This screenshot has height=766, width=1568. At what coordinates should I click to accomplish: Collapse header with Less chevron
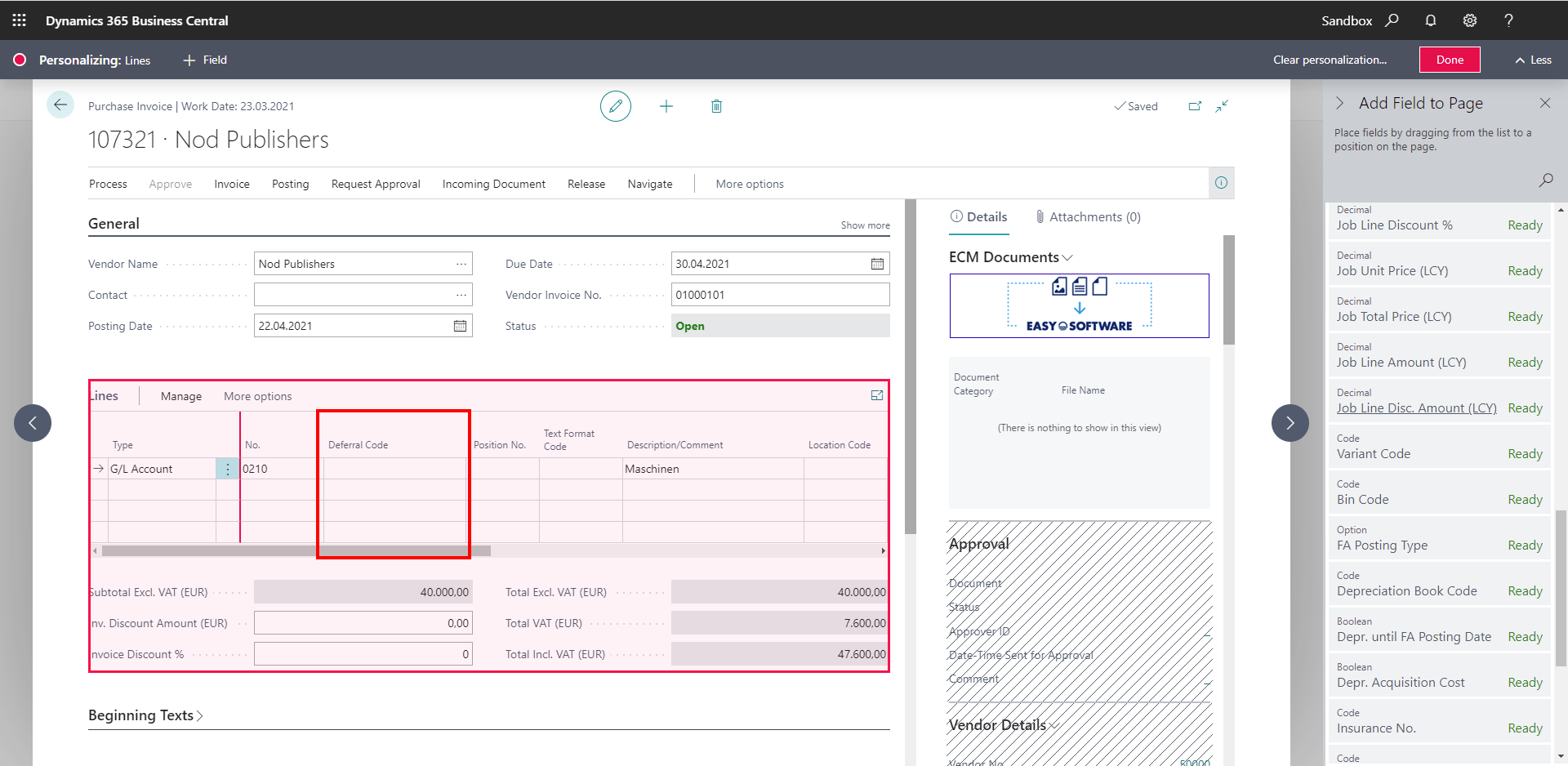1534,60
